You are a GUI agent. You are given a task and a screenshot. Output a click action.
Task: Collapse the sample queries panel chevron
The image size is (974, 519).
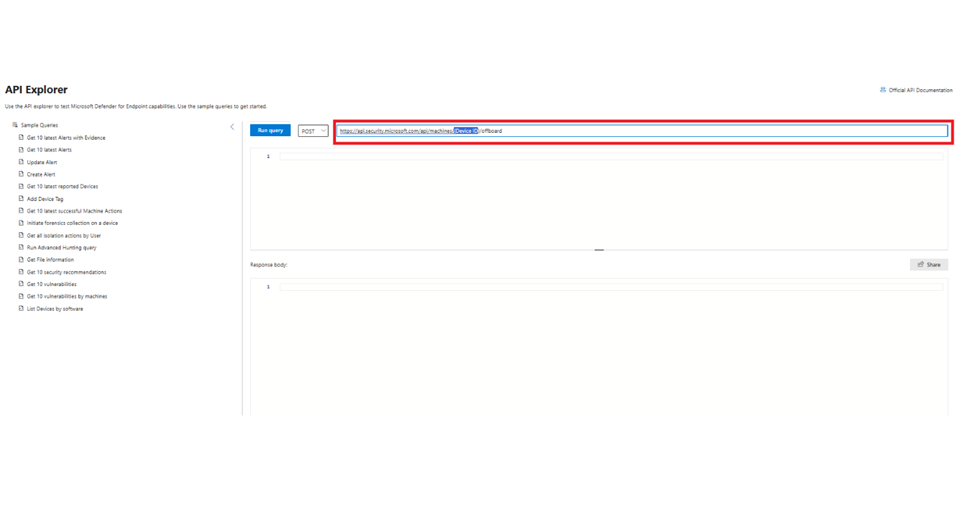pyautogui.click(x=232, y=127)
